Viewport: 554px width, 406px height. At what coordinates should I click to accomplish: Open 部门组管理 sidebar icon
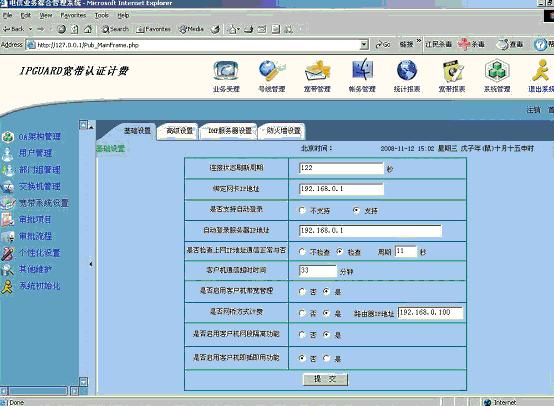tap(8, 170)
